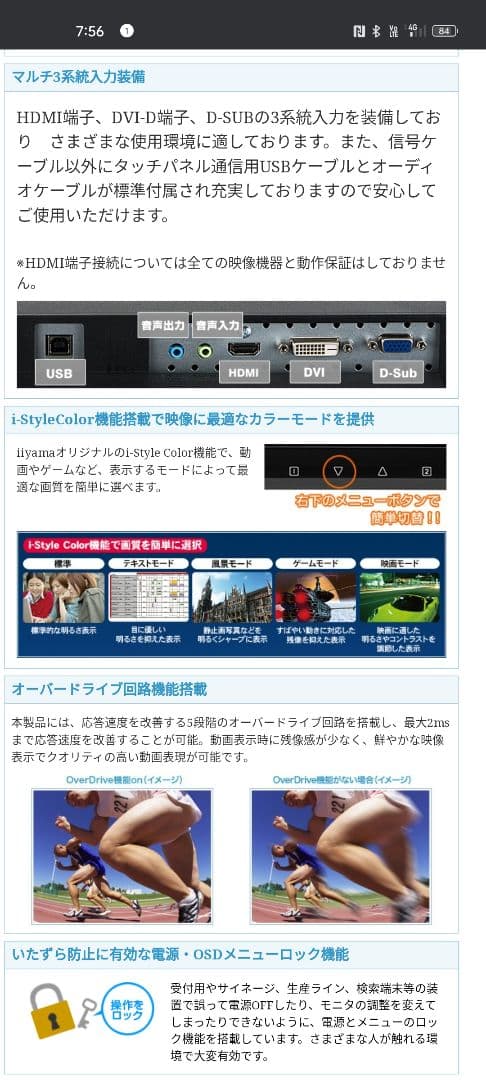Tap the i-StyleColor機能搭載 section heading
The height and width of the screenshot is (1080, 486).
tap(193, 419)
